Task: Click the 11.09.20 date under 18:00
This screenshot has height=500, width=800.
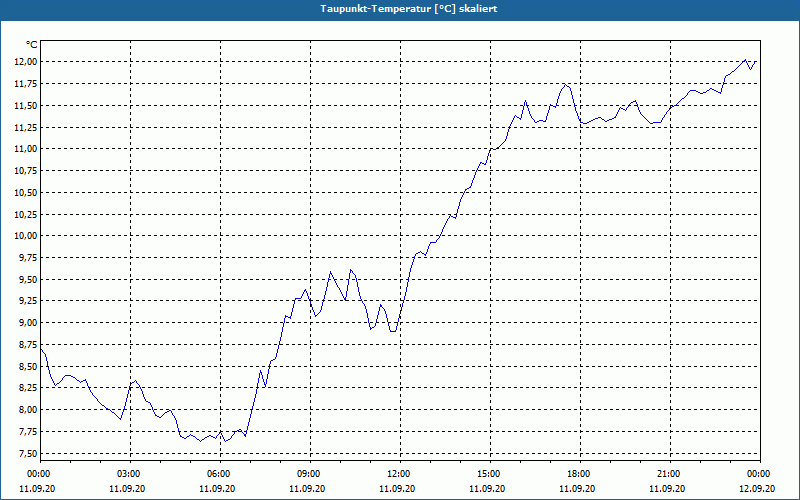Action: (577, 488)
